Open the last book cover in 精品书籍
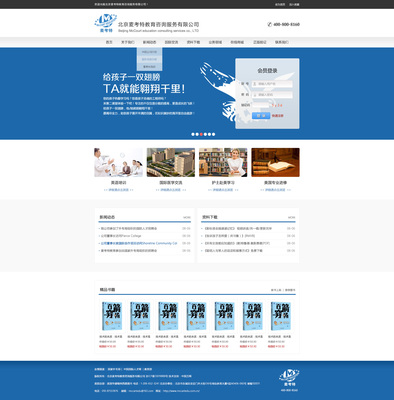The width and height of the screenshot is (394, 400). (281, 316)
